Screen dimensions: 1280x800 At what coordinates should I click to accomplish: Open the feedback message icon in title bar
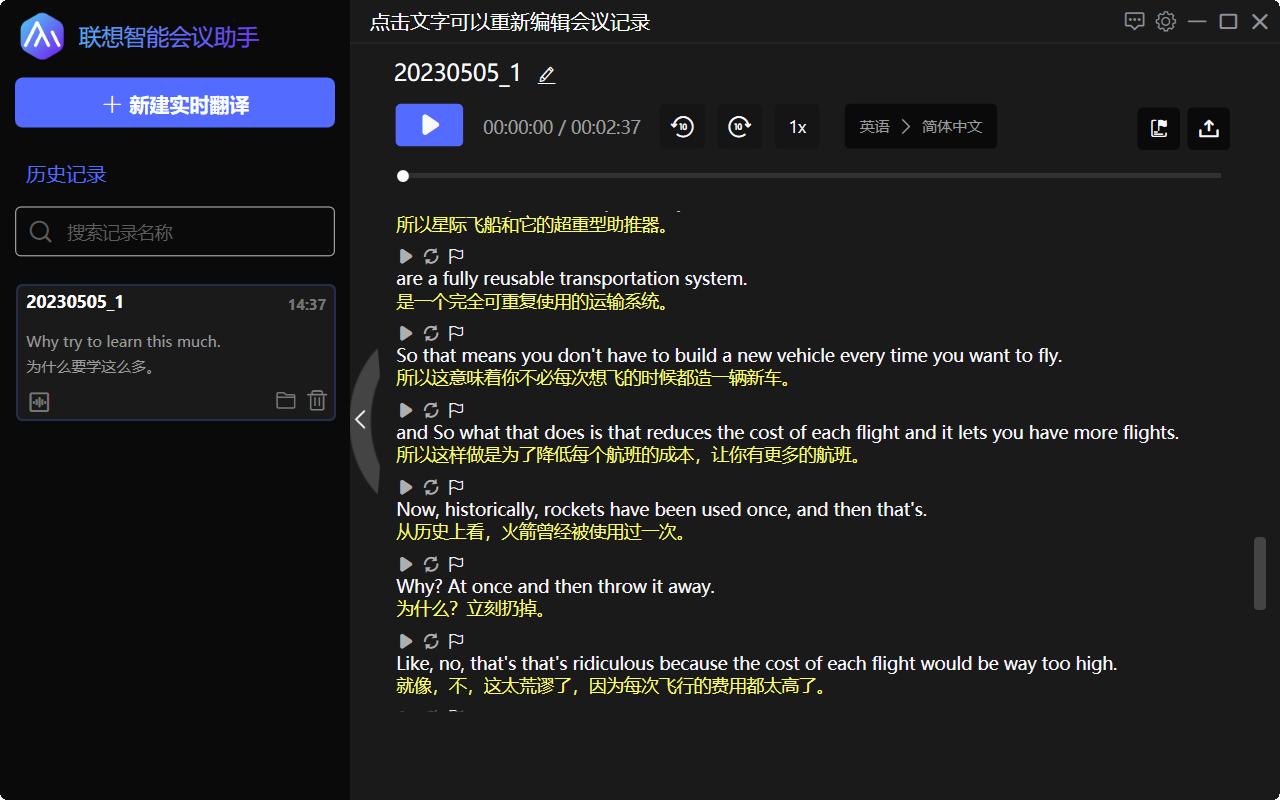[1134, 21]
